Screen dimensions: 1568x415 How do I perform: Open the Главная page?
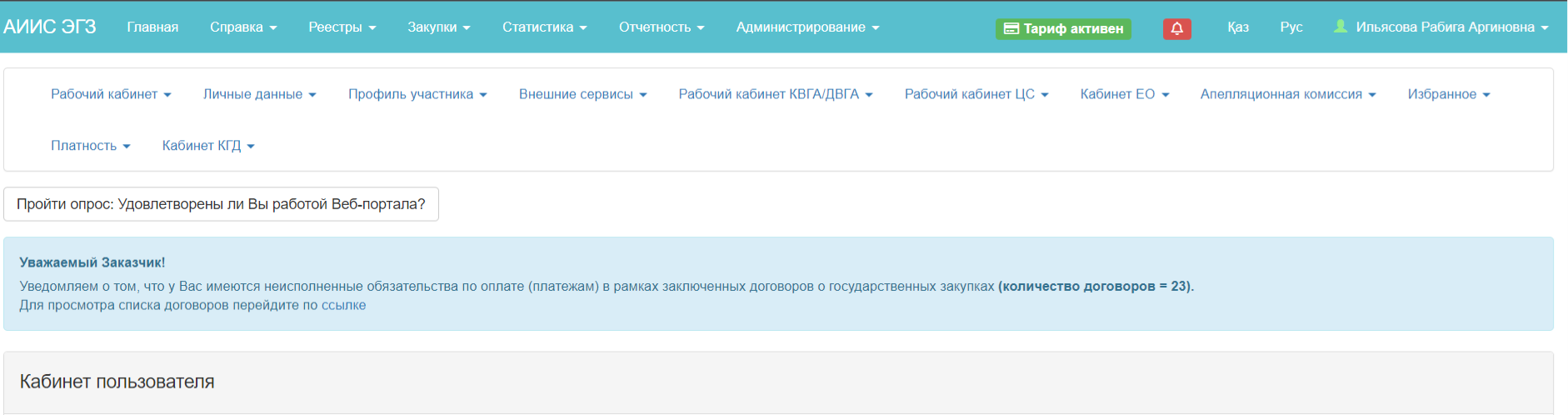152,27
